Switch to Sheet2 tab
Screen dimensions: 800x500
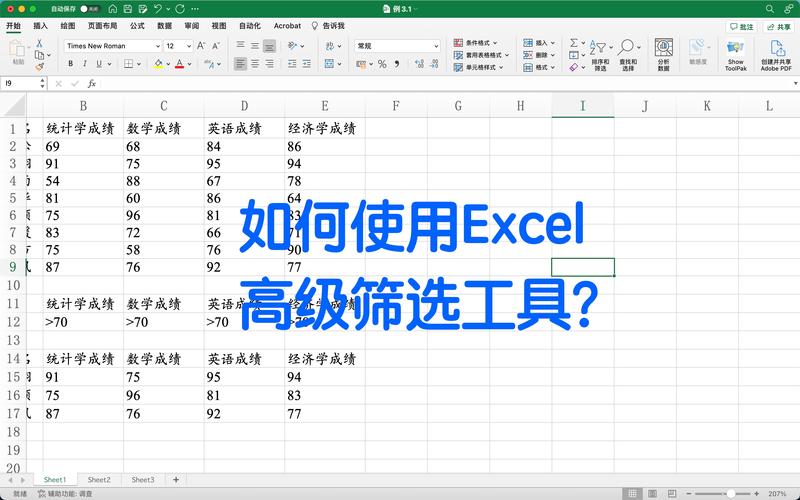tap(99, 480)
